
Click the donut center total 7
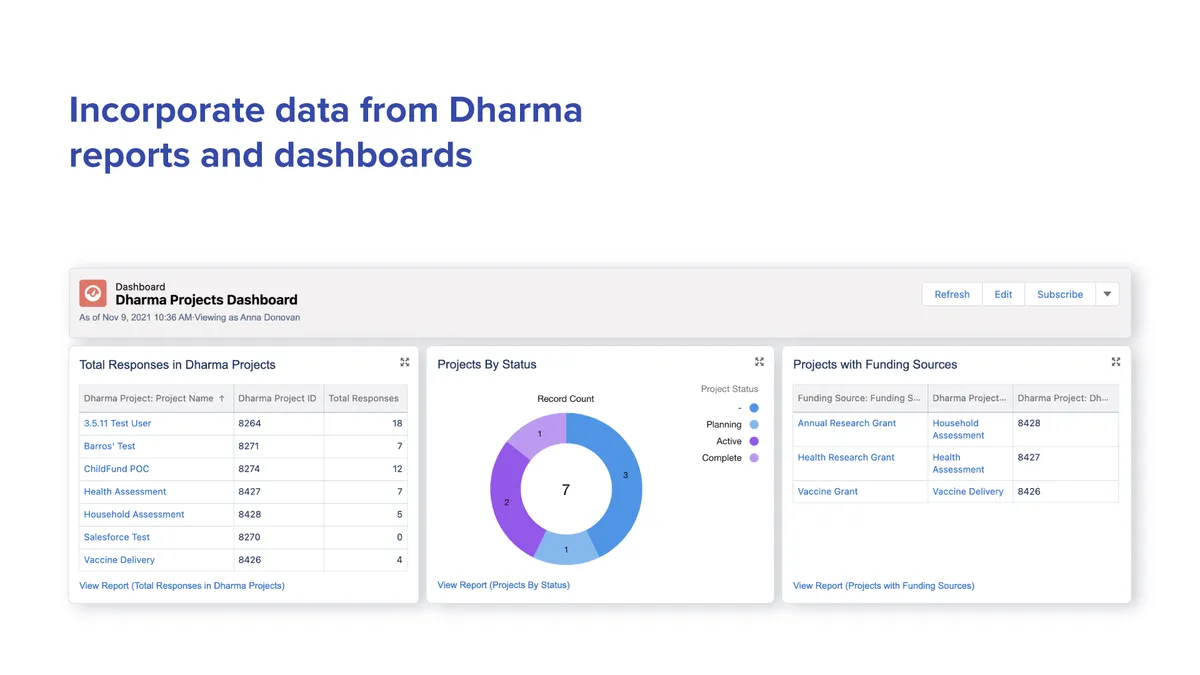(566, 490)
